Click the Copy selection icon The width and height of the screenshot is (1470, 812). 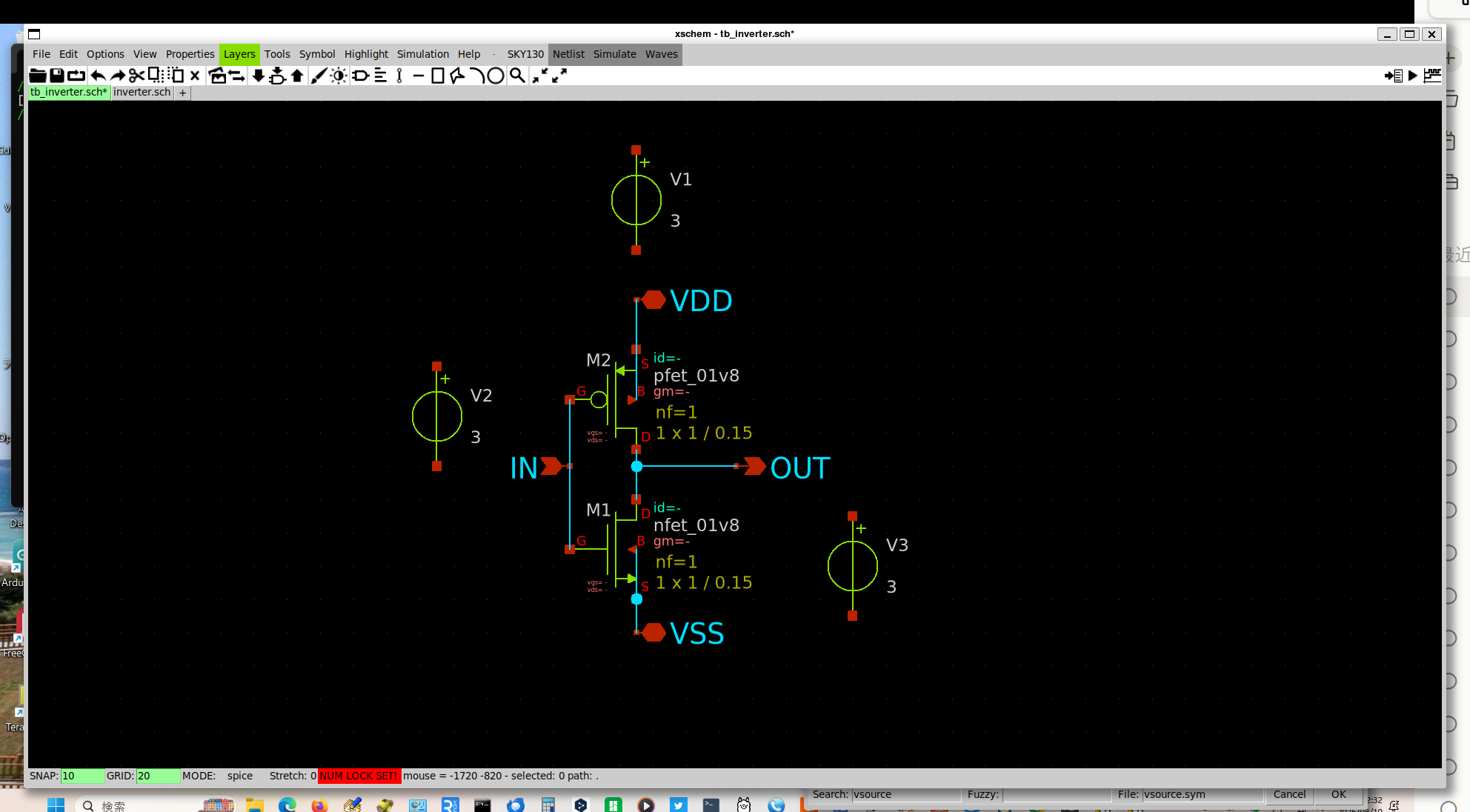coord(156,75)
